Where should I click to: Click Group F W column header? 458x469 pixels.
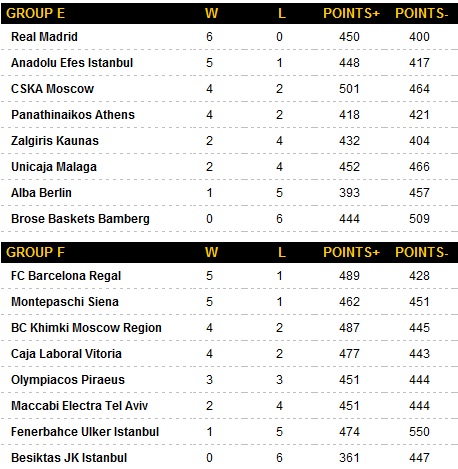coord(211,252)
